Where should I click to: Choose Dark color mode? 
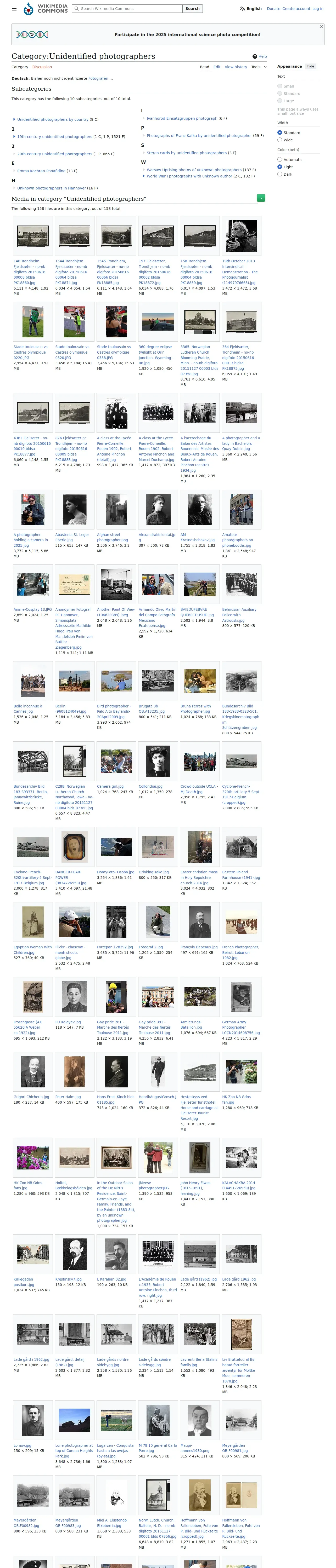(x=280, y=174)
